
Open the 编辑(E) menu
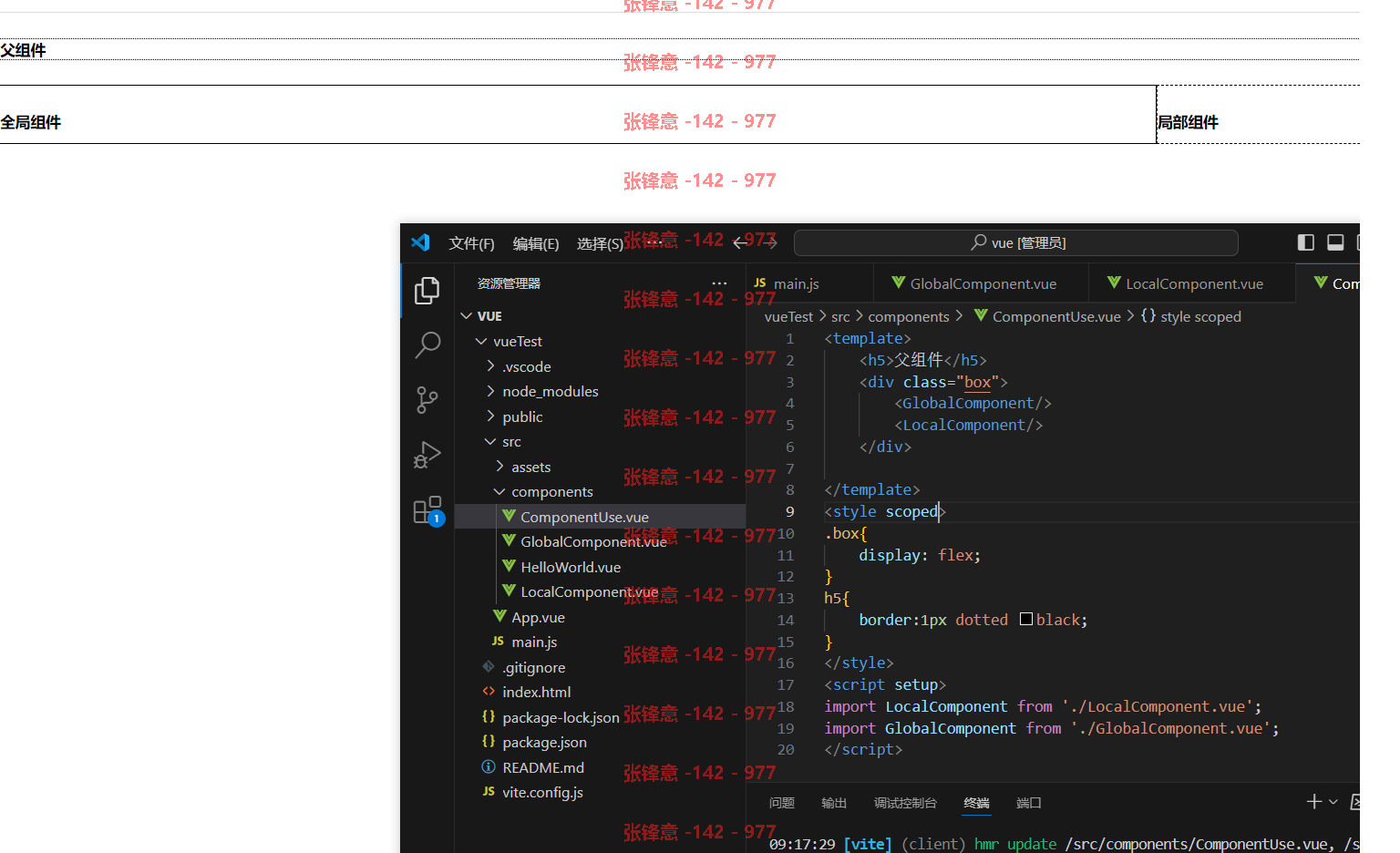pyautogui.click(x=536, y=243)
